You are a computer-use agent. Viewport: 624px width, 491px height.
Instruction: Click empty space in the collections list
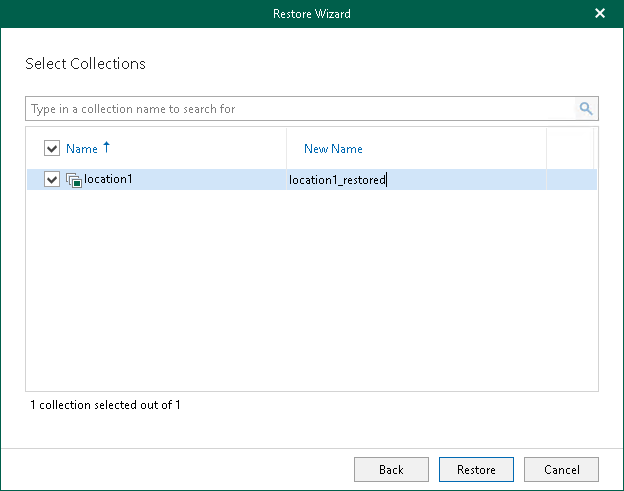point(311,290)
